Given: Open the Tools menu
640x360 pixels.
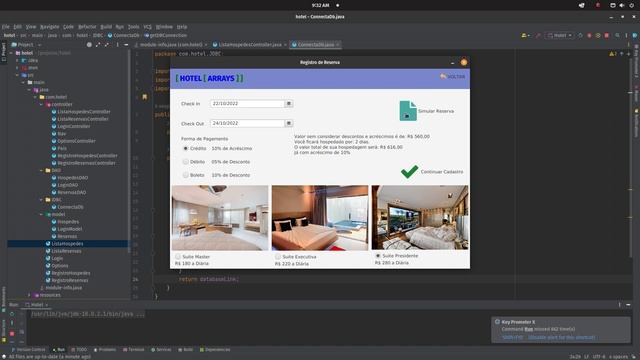Looking at the screenshot, I should point(133,27).
